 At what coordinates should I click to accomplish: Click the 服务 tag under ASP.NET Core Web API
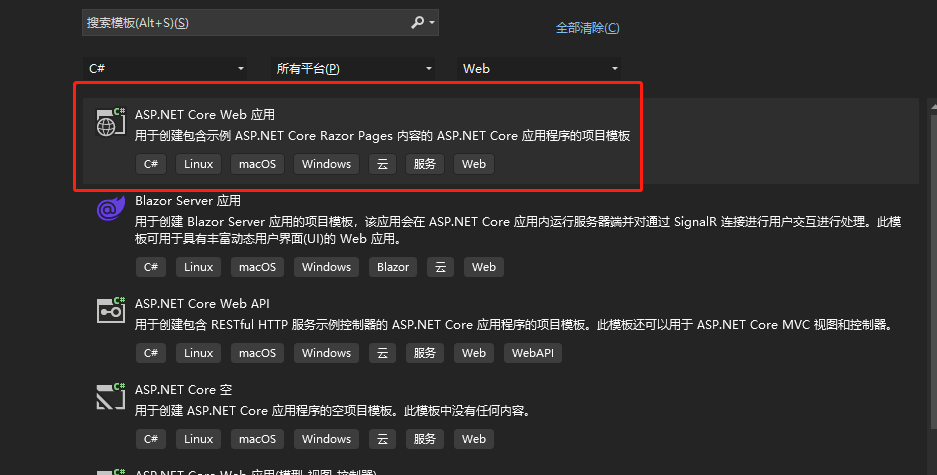425,353
